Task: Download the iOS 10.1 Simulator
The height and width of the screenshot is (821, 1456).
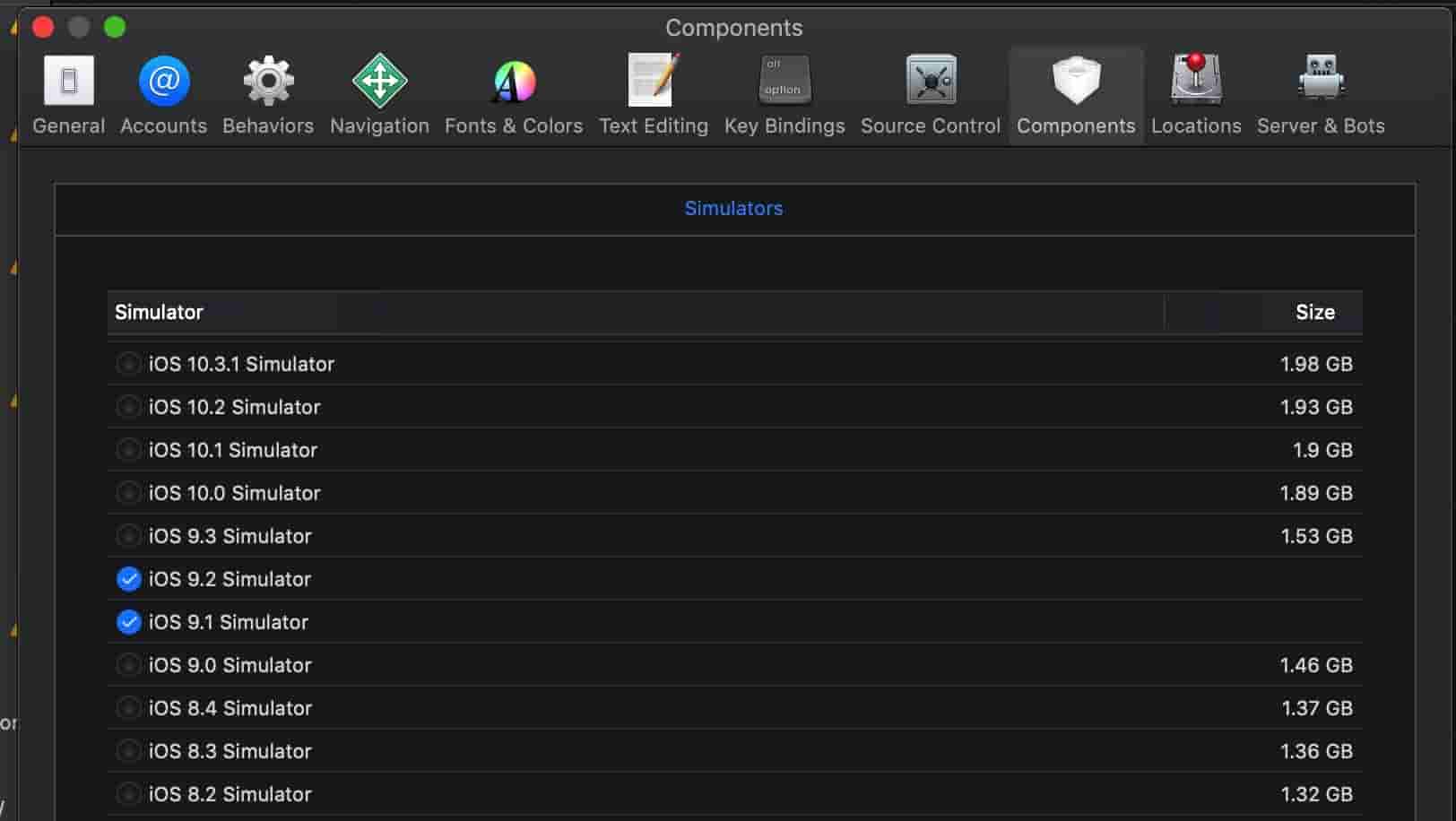Action: (x=128, y=450)
